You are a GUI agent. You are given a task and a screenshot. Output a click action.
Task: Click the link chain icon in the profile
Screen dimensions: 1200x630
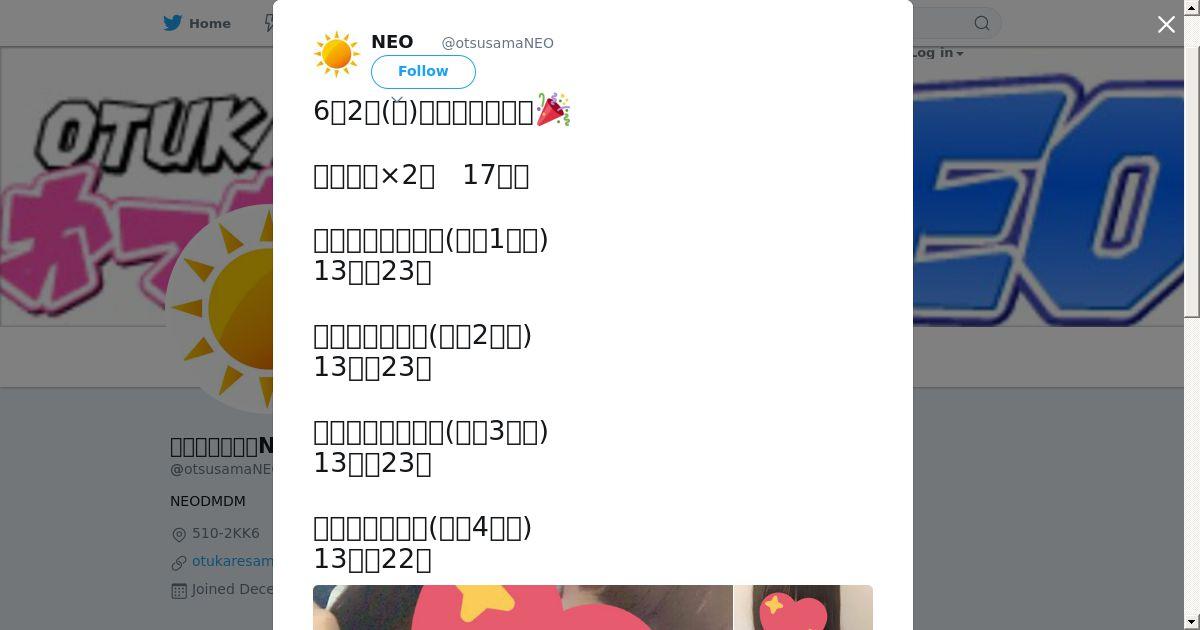tap(179, 562)
